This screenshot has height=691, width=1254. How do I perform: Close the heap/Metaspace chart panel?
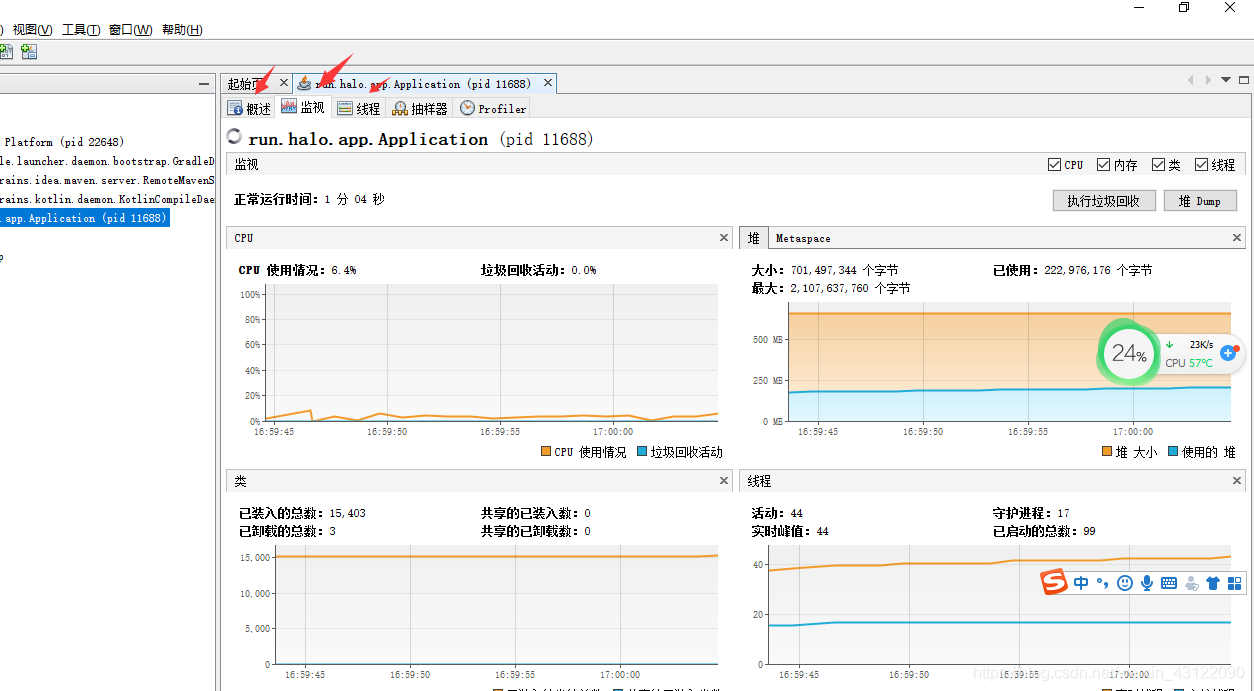[x=1237, y=238]
